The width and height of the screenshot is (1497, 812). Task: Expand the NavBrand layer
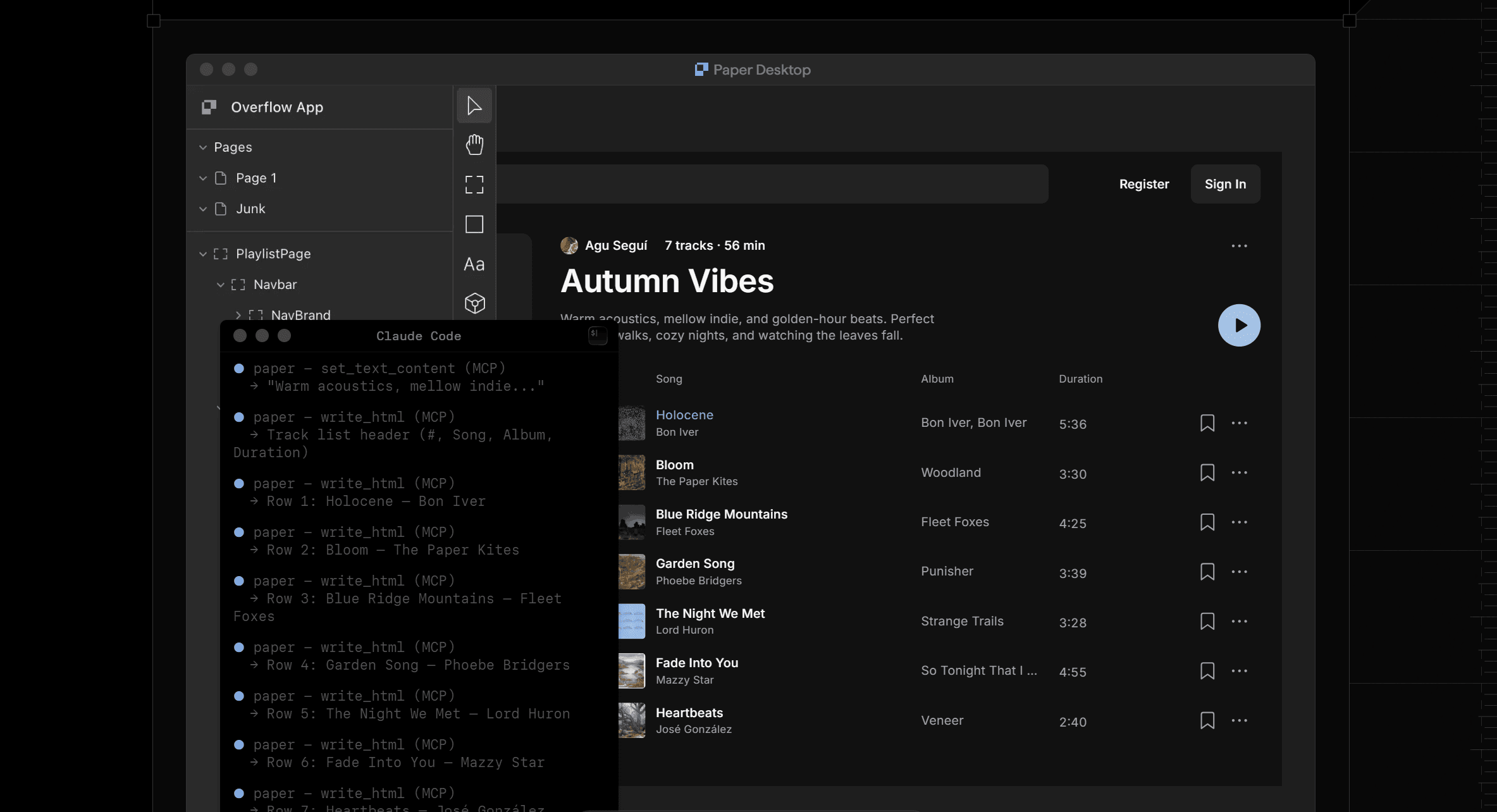[x=238, y=315]
